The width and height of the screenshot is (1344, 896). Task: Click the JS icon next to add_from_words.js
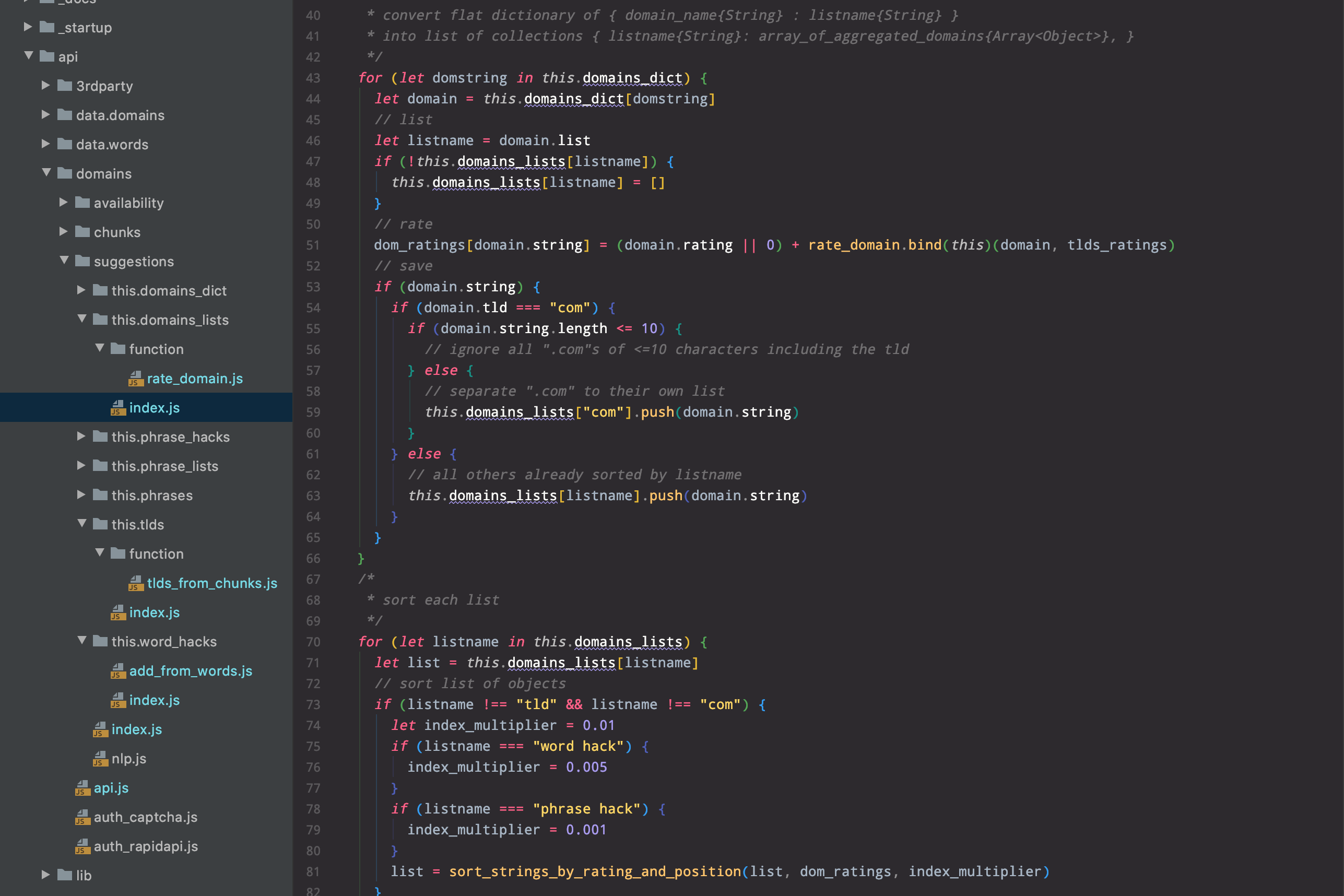click(x=117, y=671)
